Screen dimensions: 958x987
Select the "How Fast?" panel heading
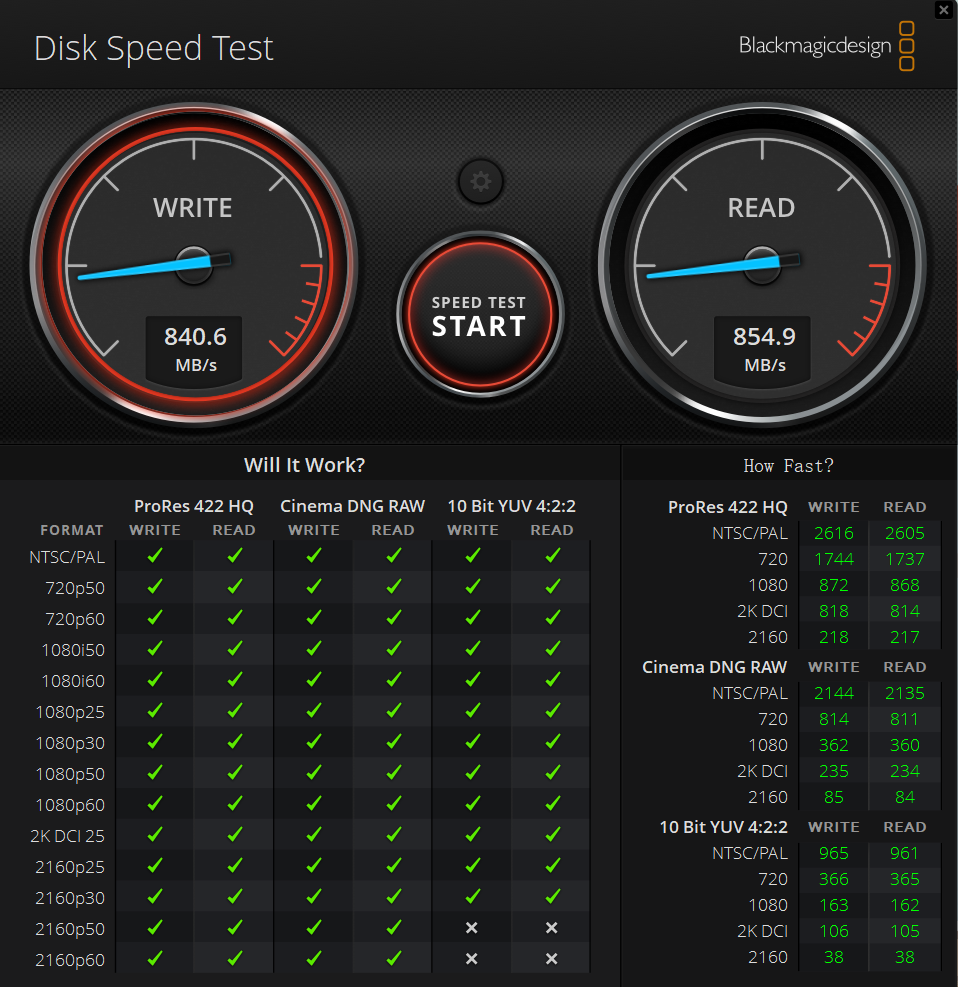pos(788,465)
